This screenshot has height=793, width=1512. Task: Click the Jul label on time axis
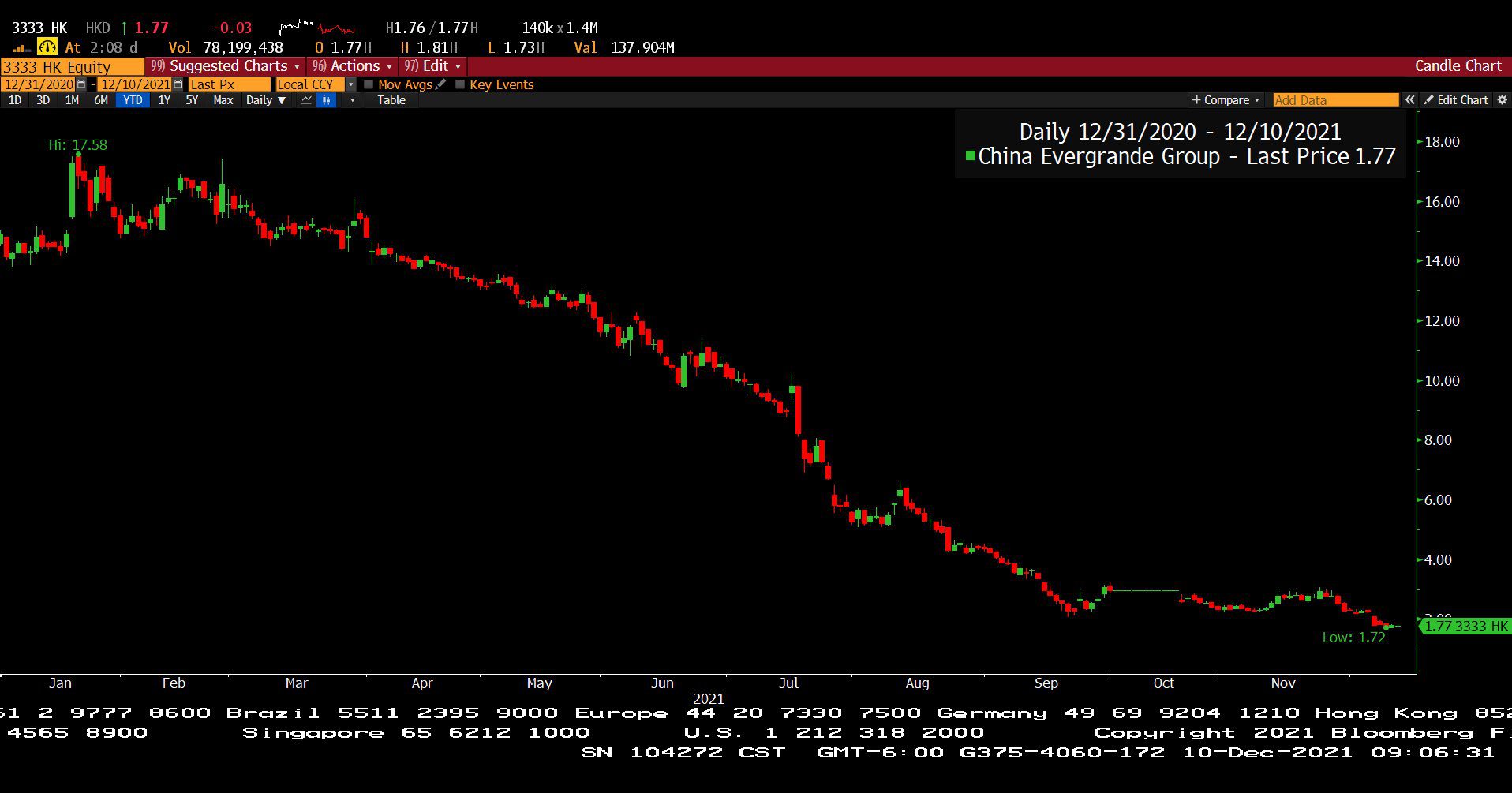(788, 683)
